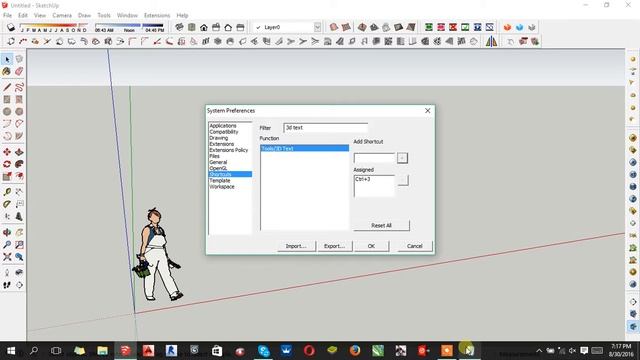Activate the Pan hand tool

click(x=19, y=233)
